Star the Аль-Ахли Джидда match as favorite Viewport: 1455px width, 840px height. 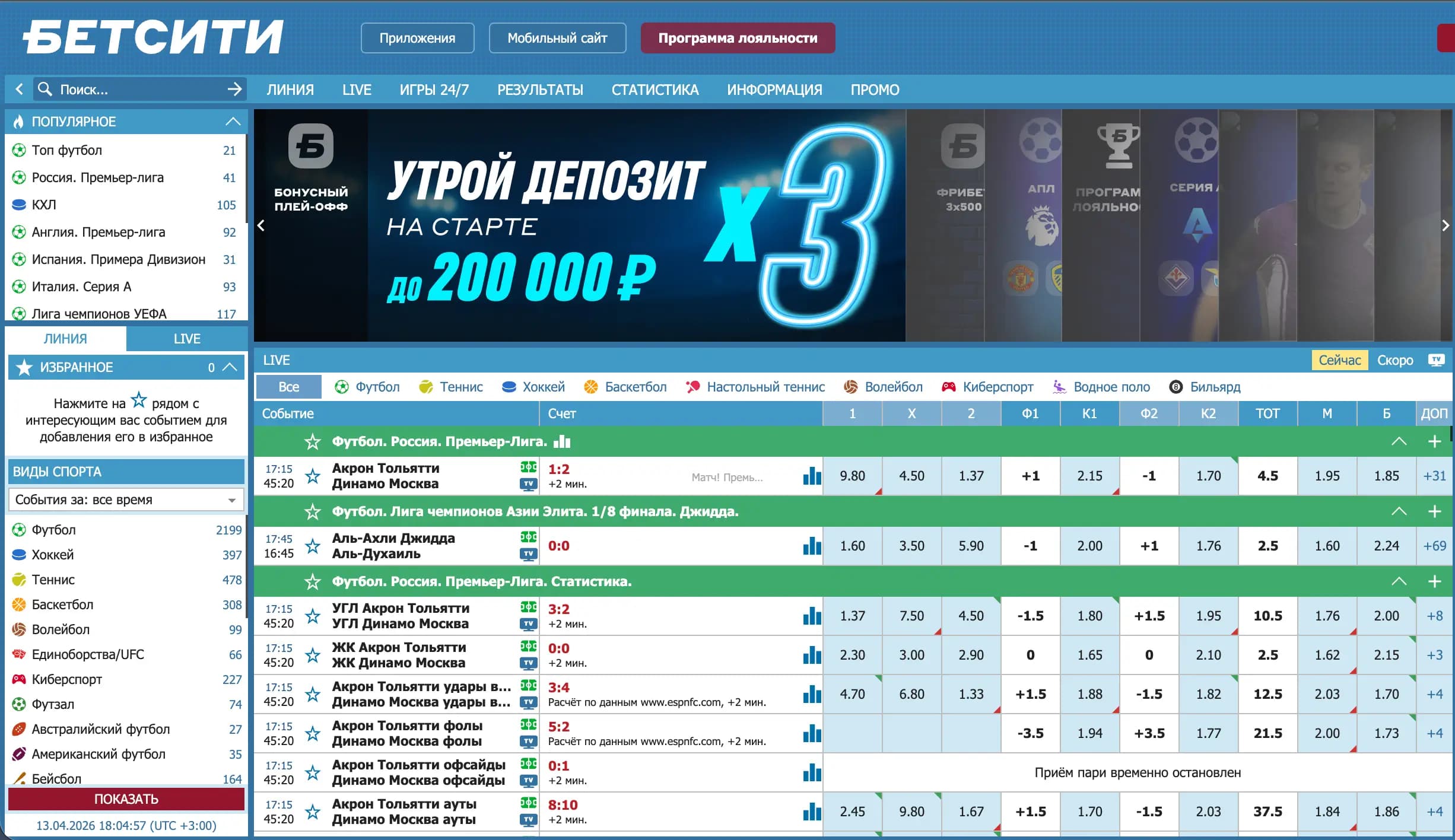[x=313, y=546]
